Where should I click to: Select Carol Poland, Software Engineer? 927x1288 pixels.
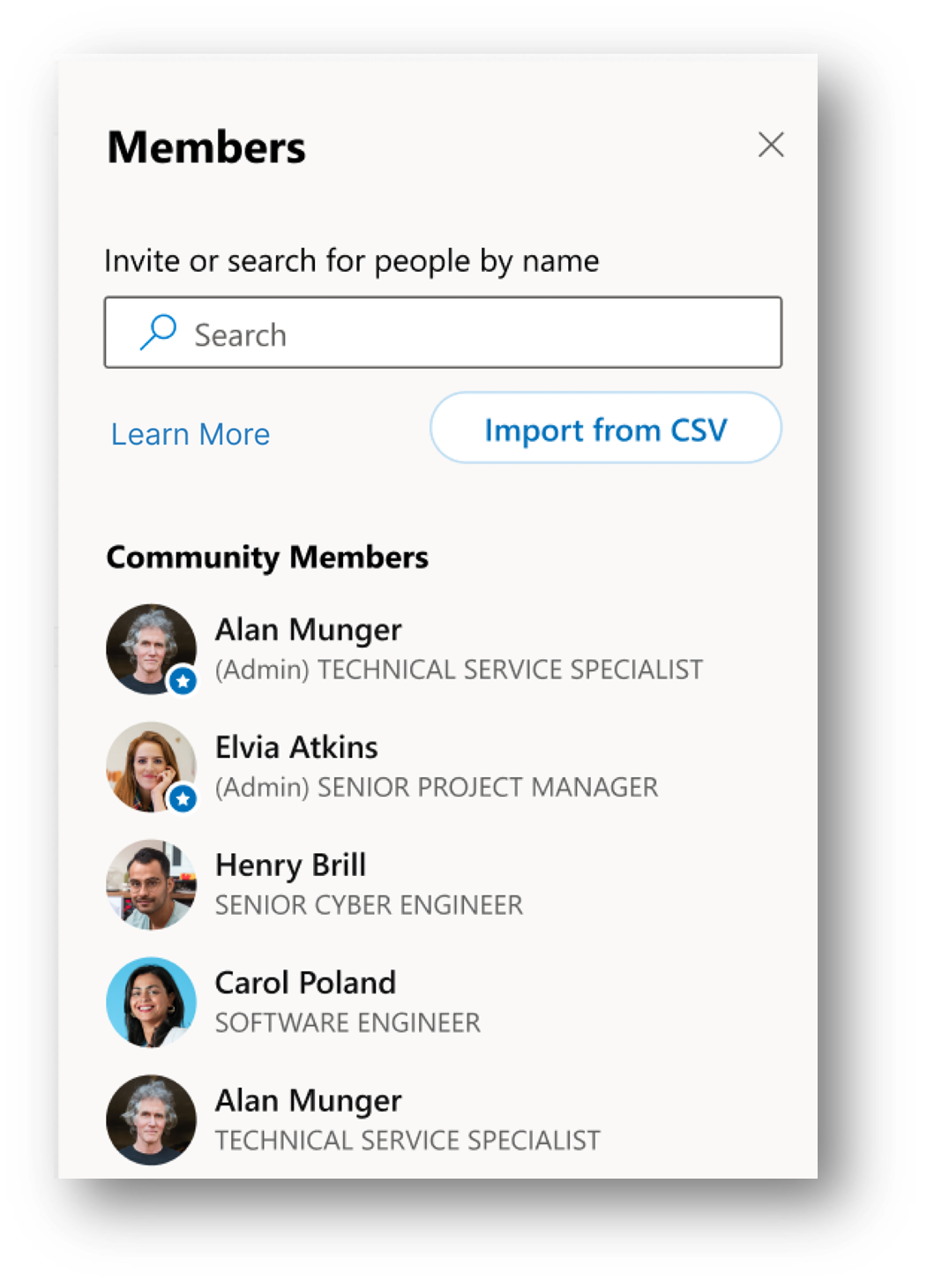click(305, 983)
